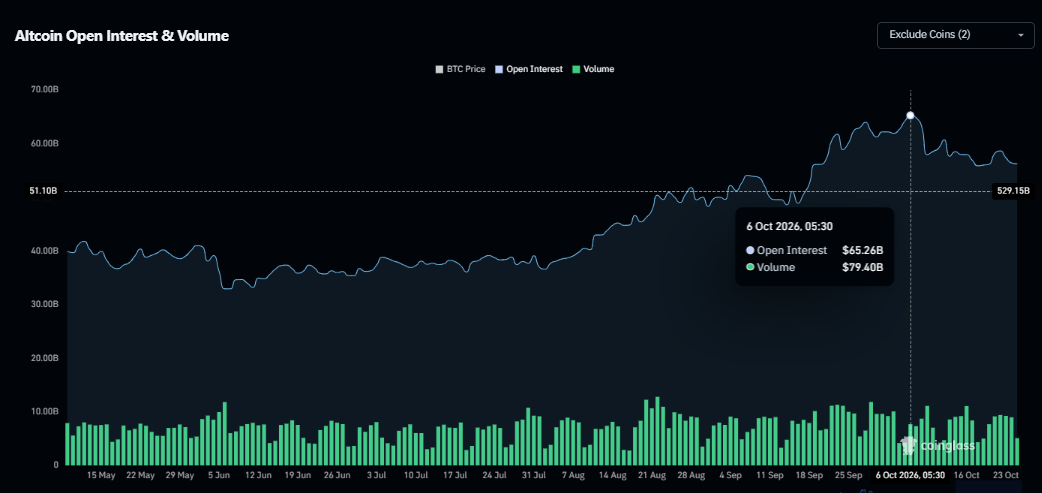Click the $65.26B Open Interest tooltip value

click(x=863, y=250)
